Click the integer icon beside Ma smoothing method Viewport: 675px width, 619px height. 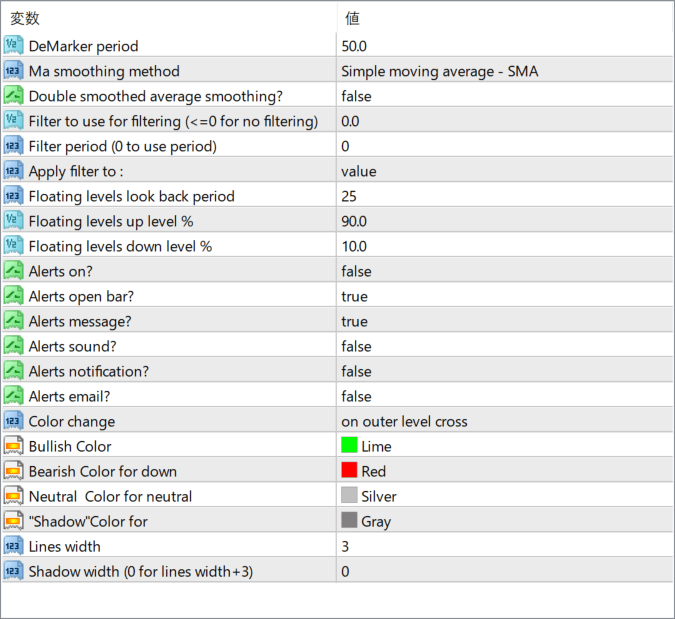click(x=13, y=71)
